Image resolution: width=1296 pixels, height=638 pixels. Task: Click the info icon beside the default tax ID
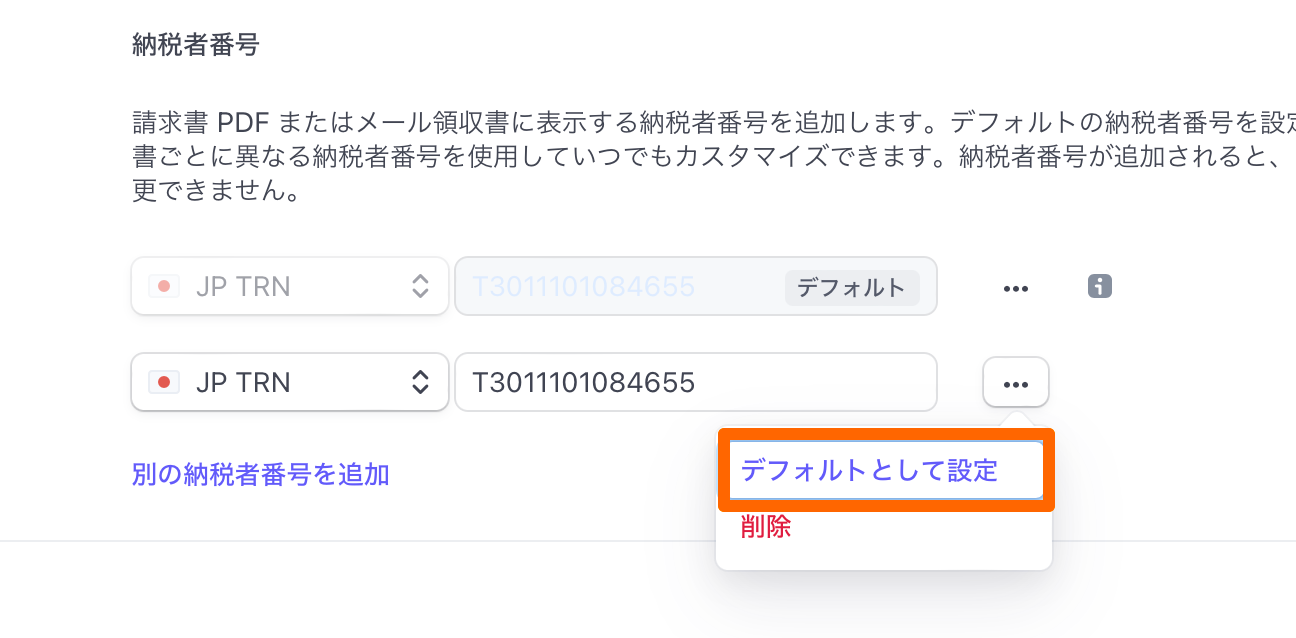pyautogui.click(x=1099, y=287)
